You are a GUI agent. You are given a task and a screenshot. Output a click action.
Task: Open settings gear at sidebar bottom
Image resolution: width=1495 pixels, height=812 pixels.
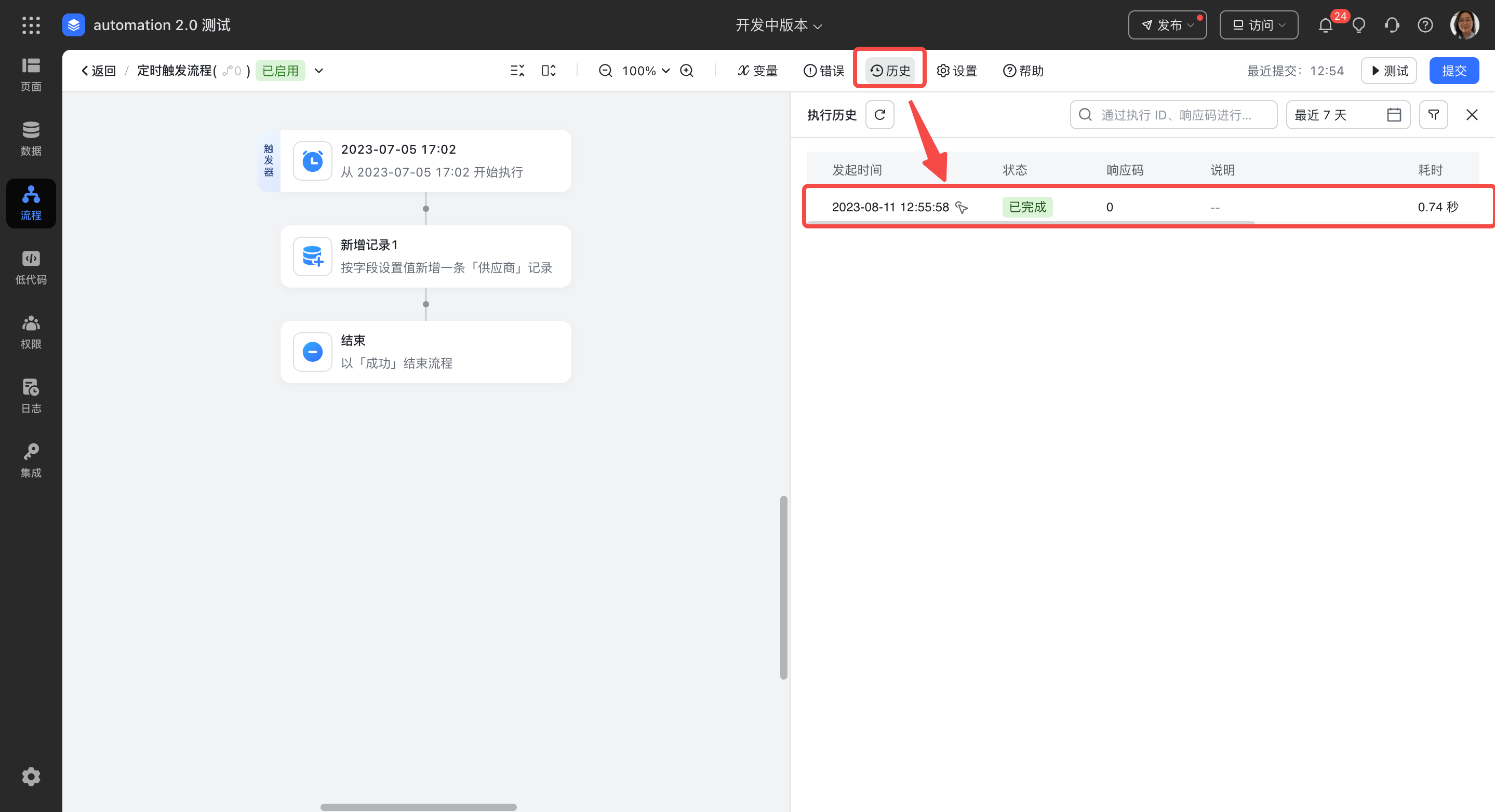point(31,777)
